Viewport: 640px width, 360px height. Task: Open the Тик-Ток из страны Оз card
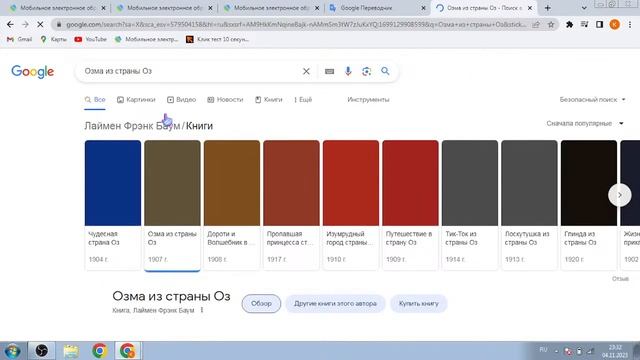(x=470, y=205)
